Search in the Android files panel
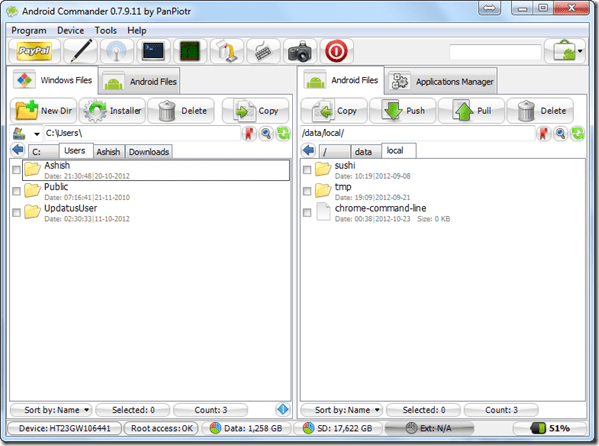This screenshot has height=446, width=599. [560, 133]
